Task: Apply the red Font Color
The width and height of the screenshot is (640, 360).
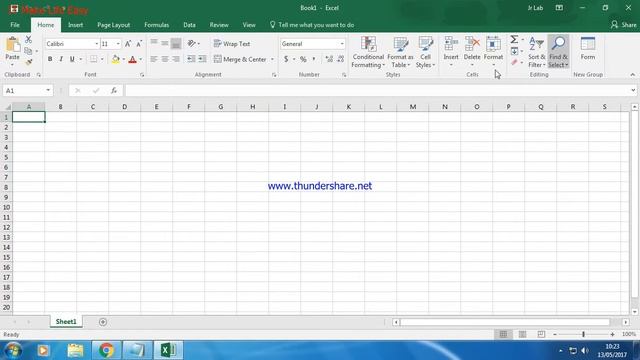Action: (x=132, y=60)
